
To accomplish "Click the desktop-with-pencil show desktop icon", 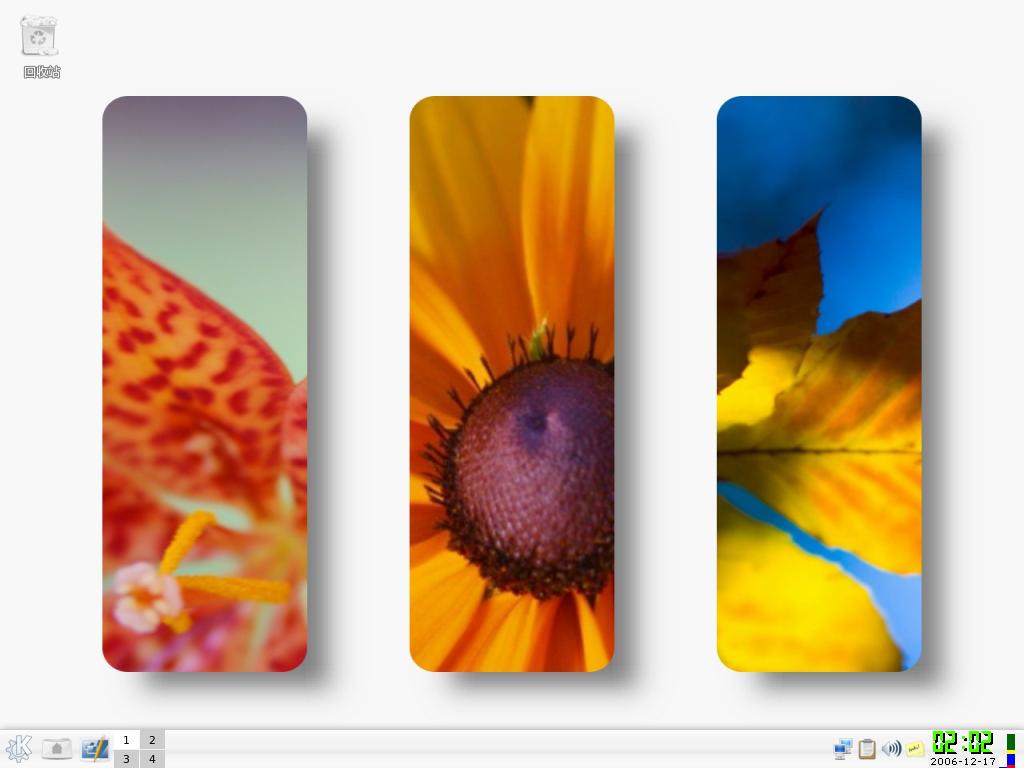I will click(95, 748).
